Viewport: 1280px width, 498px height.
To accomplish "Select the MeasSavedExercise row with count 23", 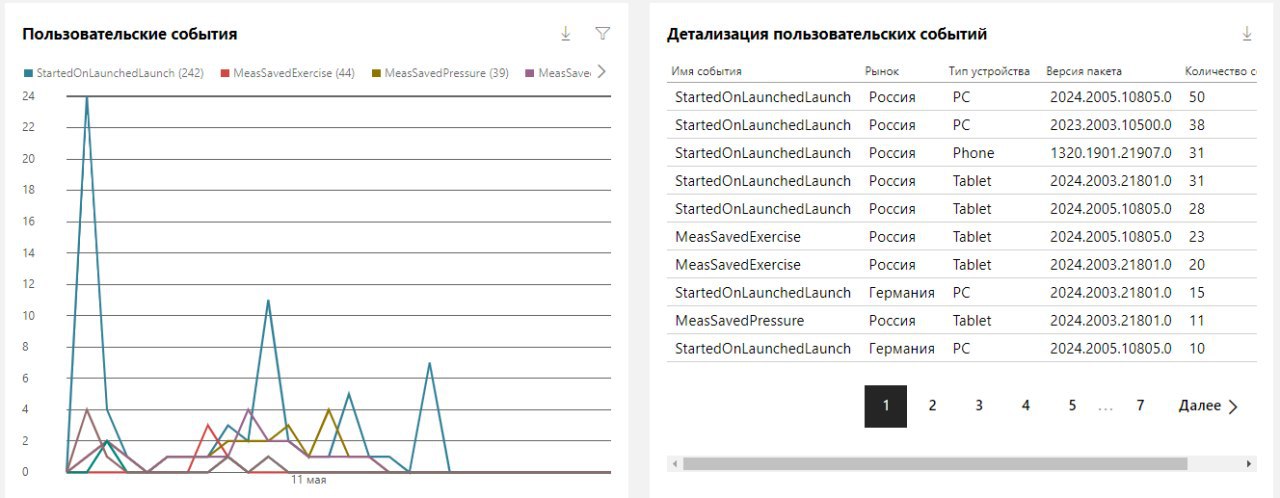I will coord(962,237).
